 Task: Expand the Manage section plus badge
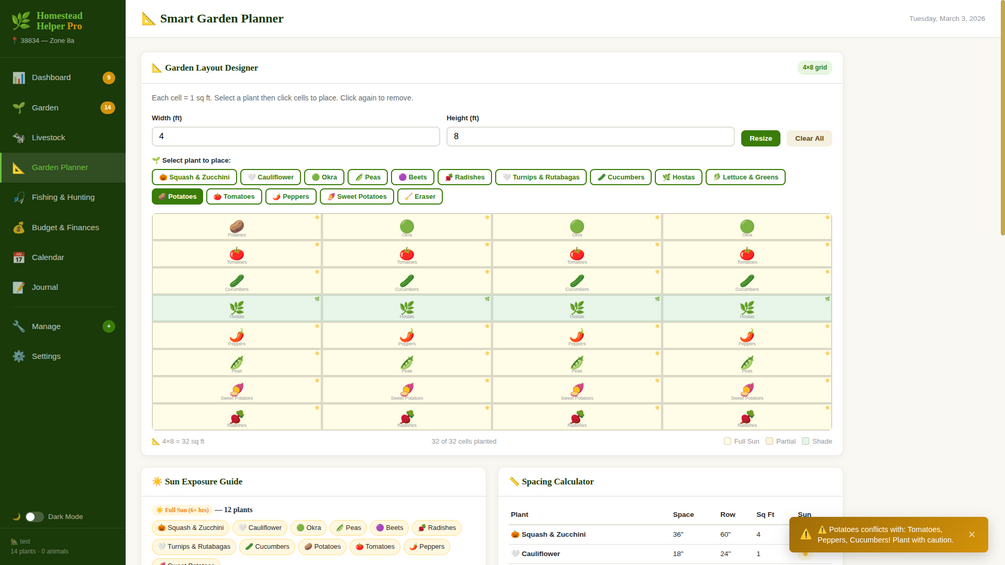[x=108, y=326]
